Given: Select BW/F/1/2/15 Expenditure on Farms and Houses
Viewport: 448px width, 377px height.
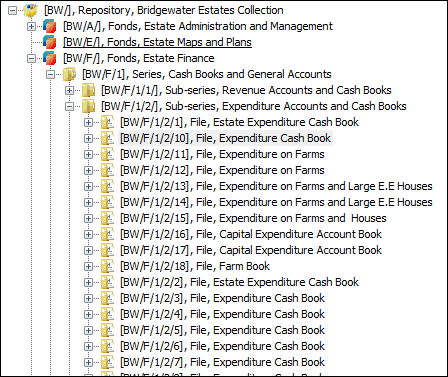Looking at the screenshot, I should (253, 218).
